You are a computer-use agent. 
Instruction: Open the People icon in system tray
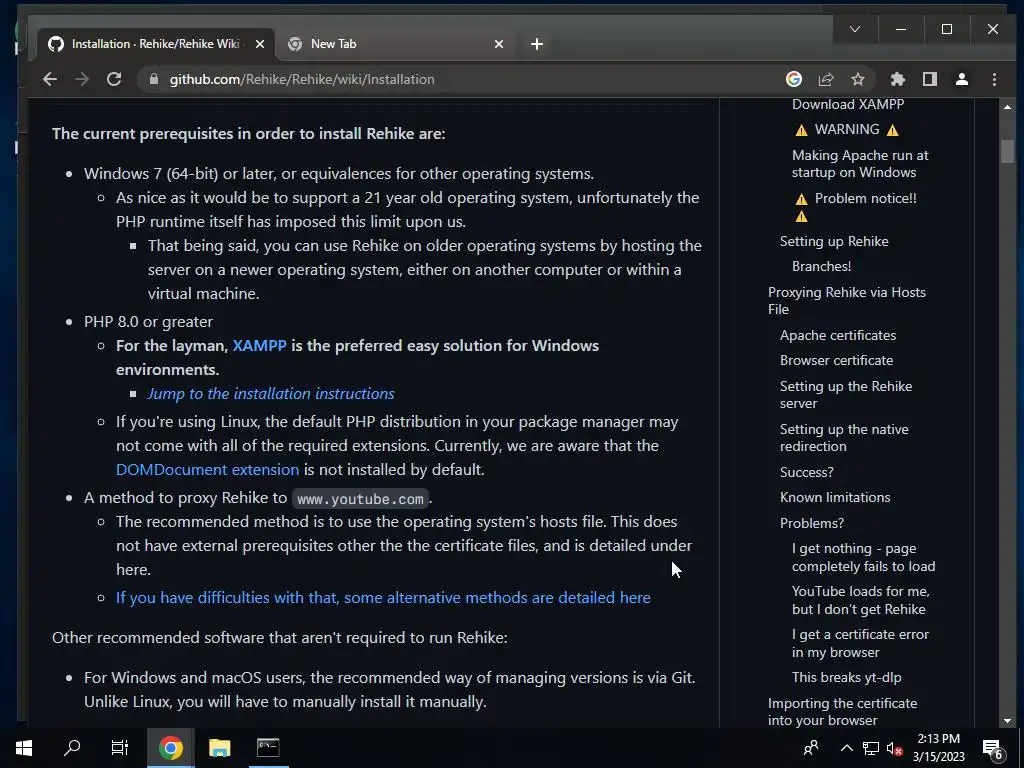click(x=810, y=748)
